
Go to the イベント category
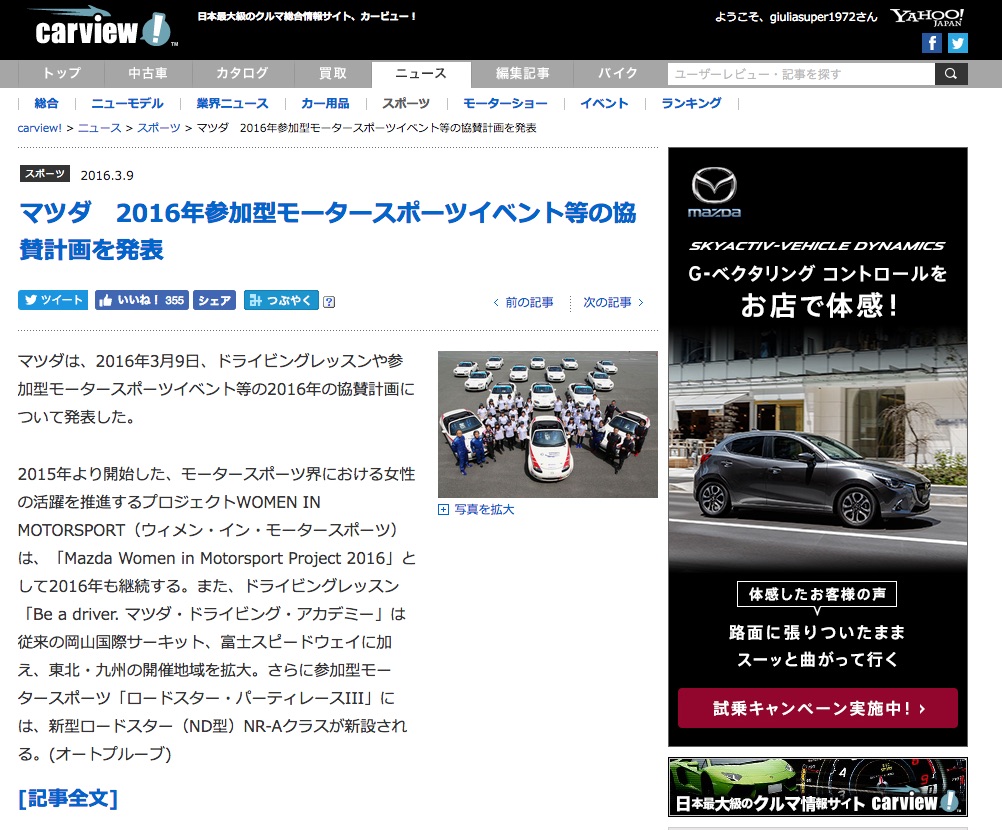pos(604,104)
